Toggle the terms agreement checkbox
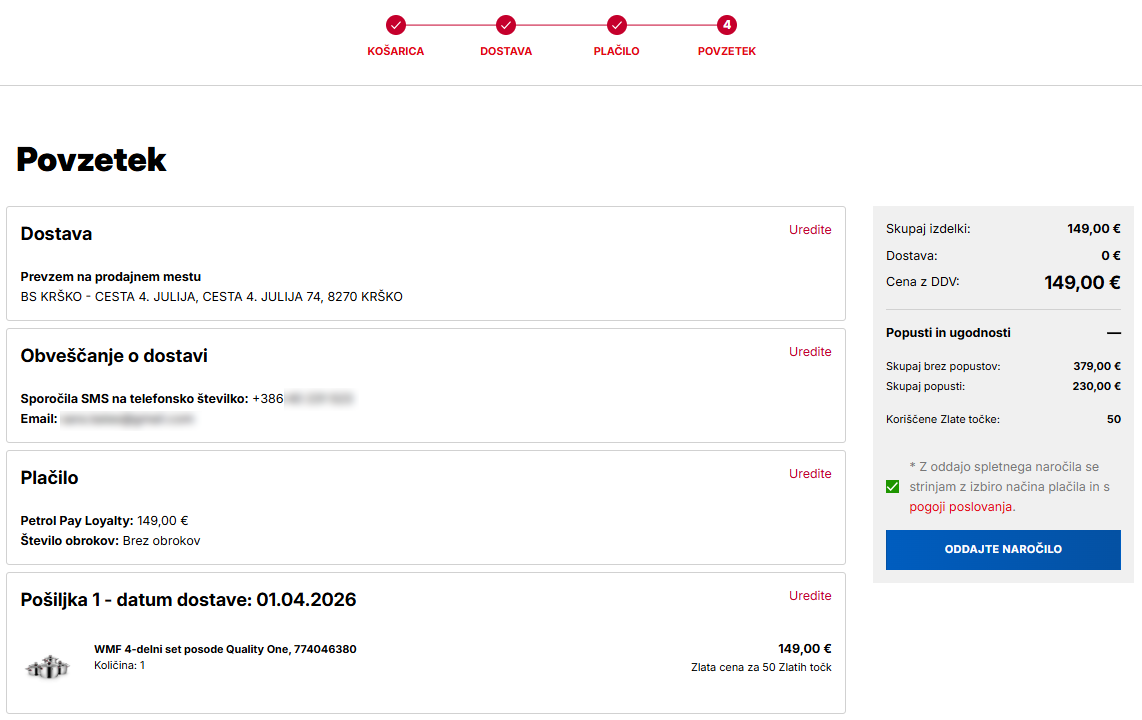The height and width of the screenshot is (720, 1142). tap(893, 487)
